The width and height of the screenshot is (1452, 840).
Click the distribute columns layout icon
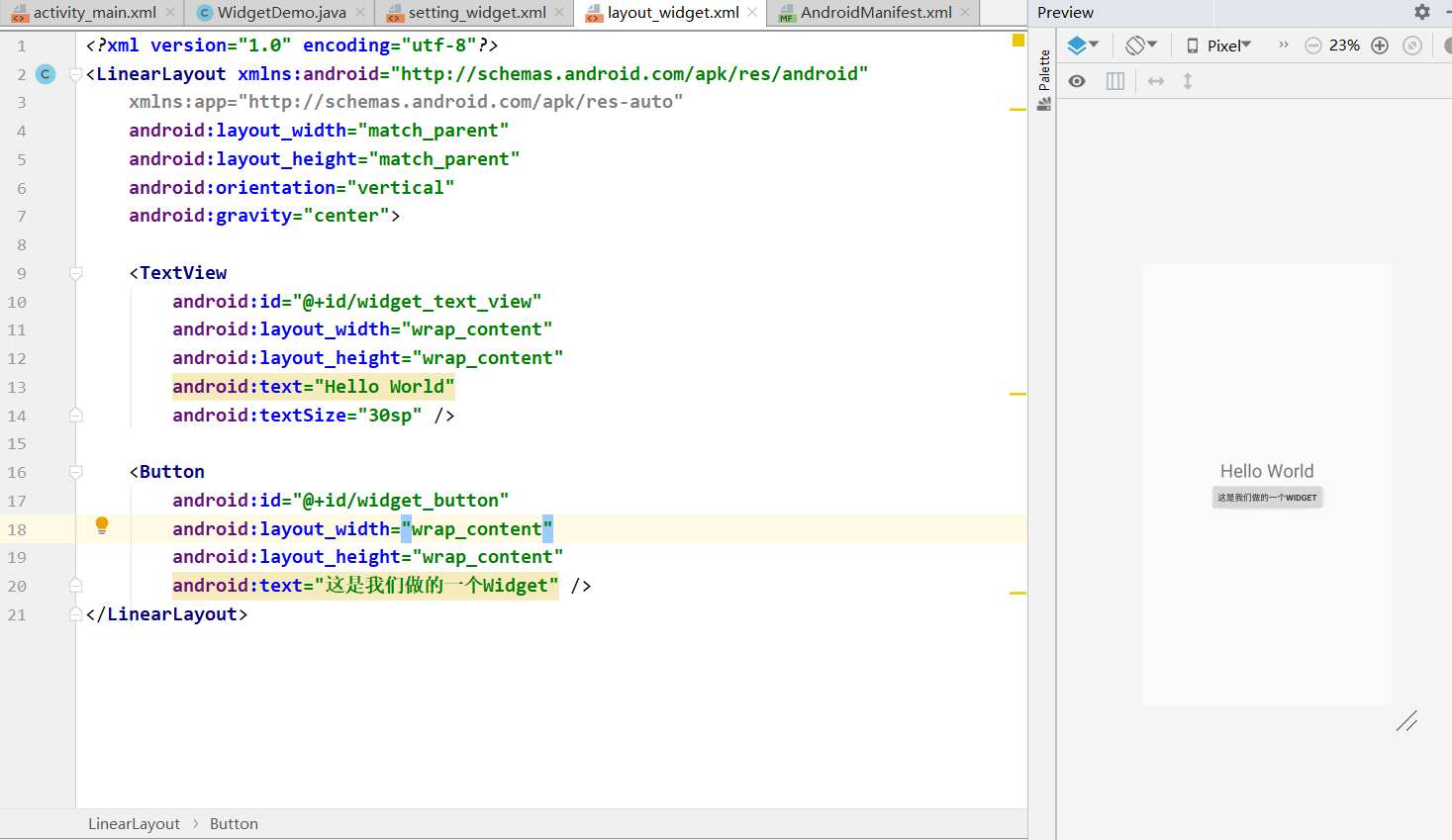1115,81
